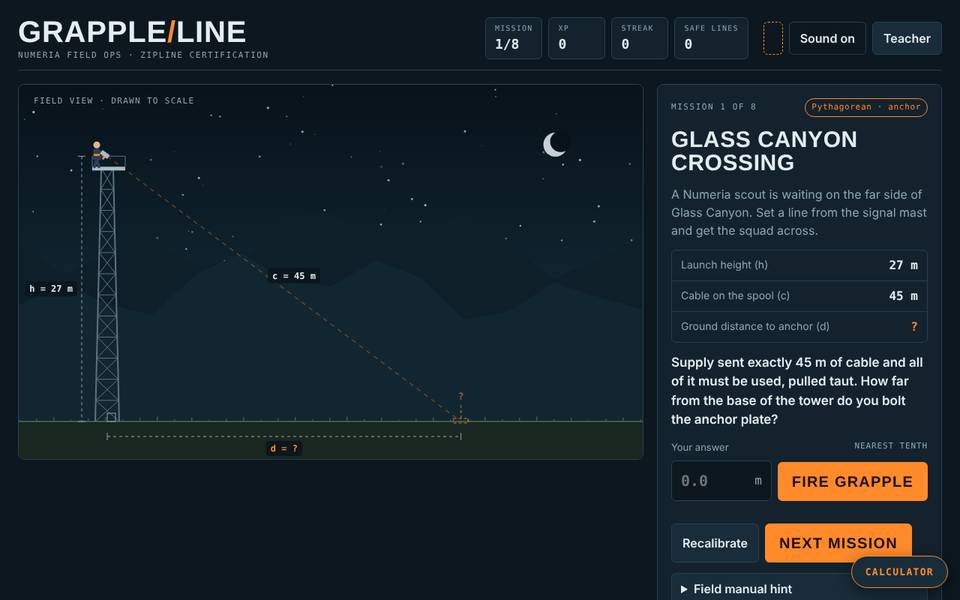Click the Pythagorean · anchor tag
The image size is (960, 600).
[866, 107]
